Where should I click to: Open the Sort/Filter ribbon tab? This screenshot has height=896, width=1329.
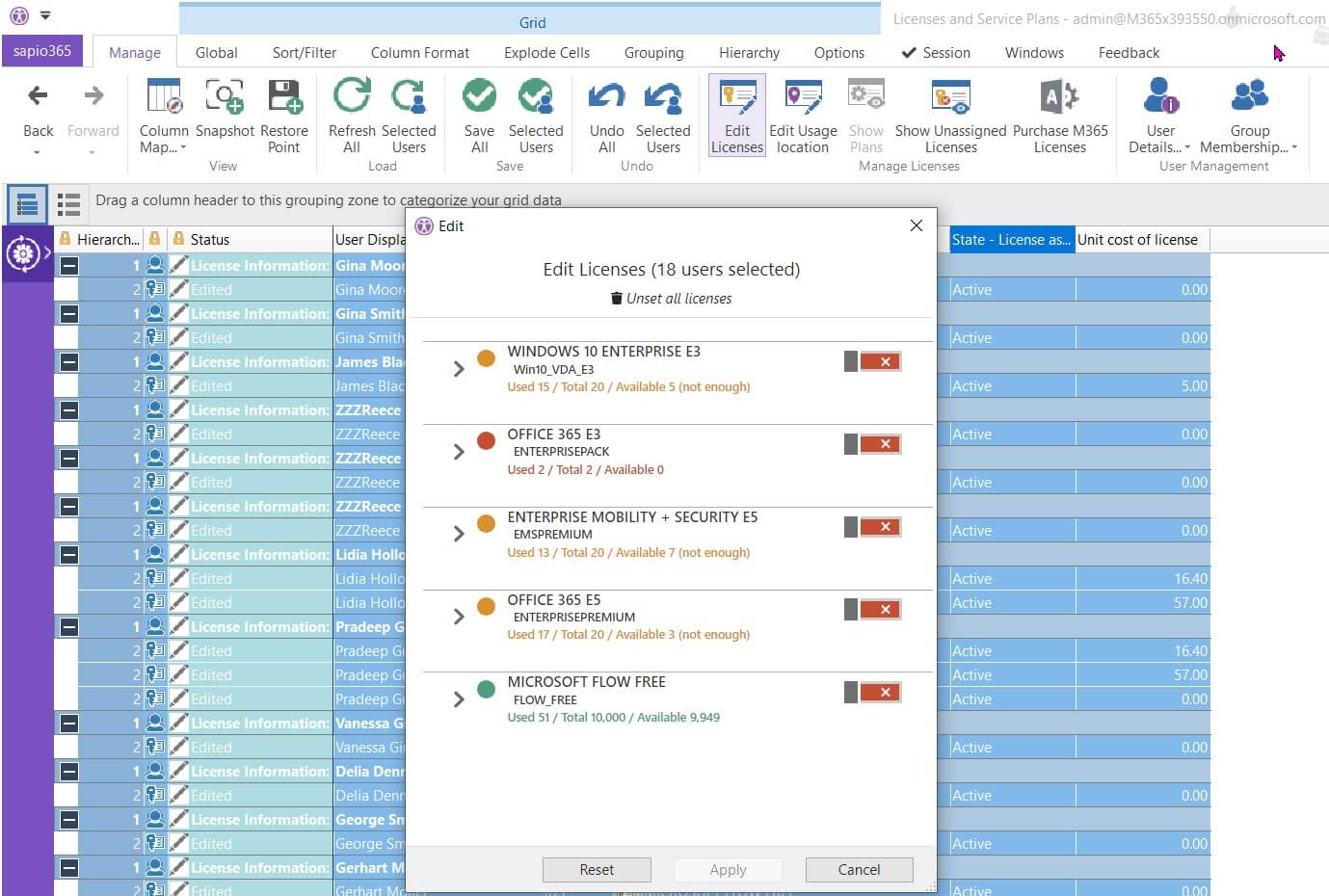pos(305,53)
